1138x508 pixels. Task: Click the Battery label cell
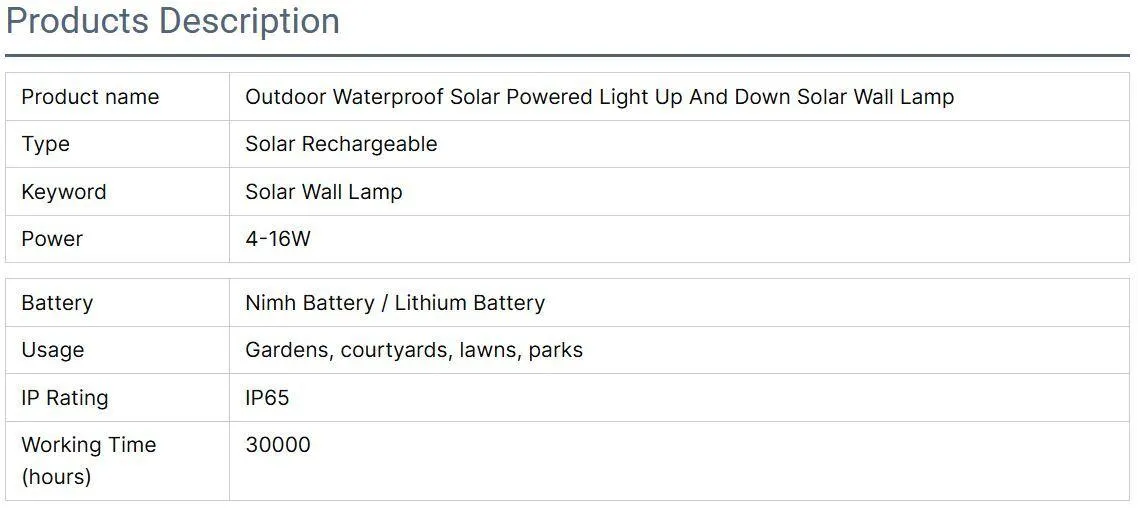118,303
